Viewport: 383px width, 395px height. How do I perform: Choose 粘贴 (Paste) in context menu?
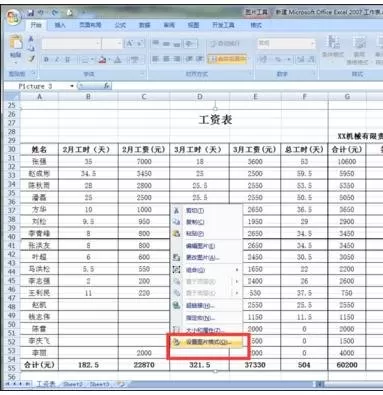click(x=207, y=234)
